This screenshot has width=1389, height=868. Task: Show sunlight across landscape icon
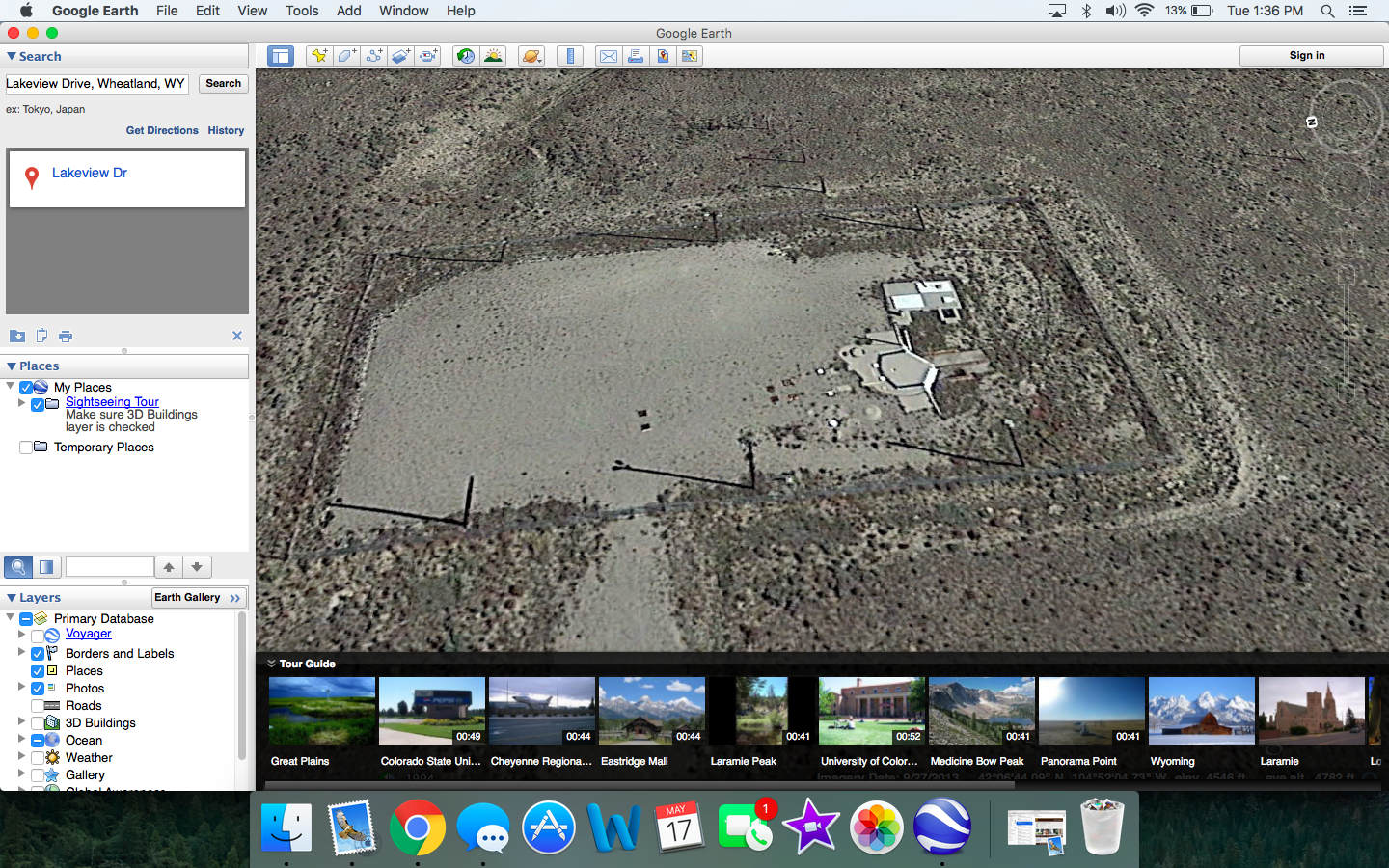[493, 56]
